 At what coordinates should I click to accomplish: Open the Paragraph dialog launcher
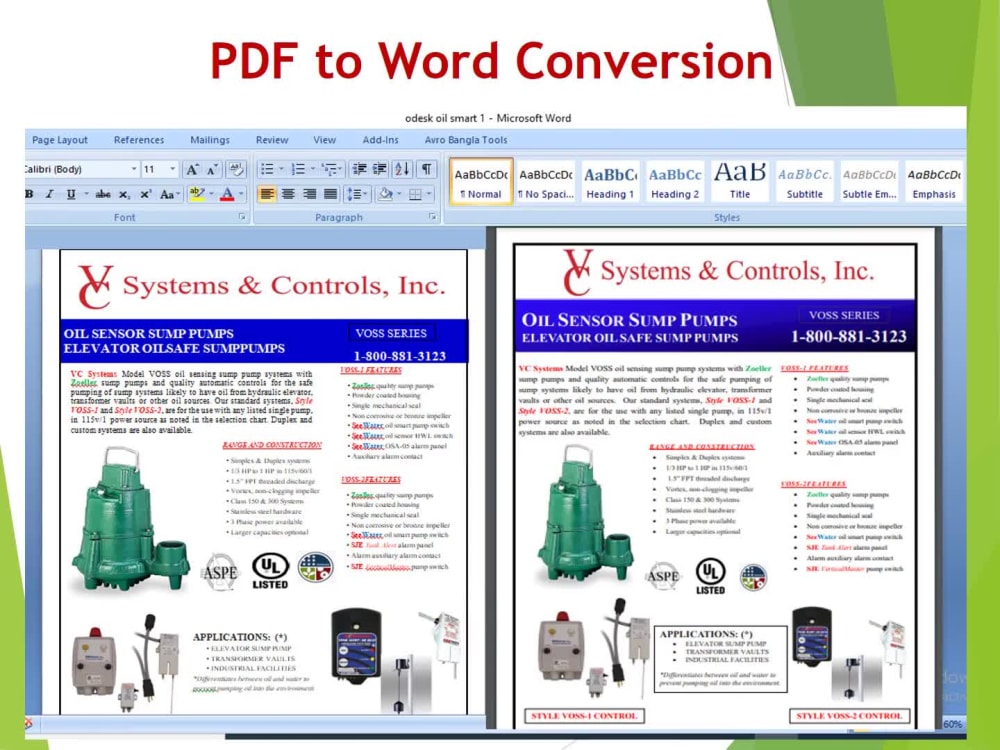tap(432, 217)
